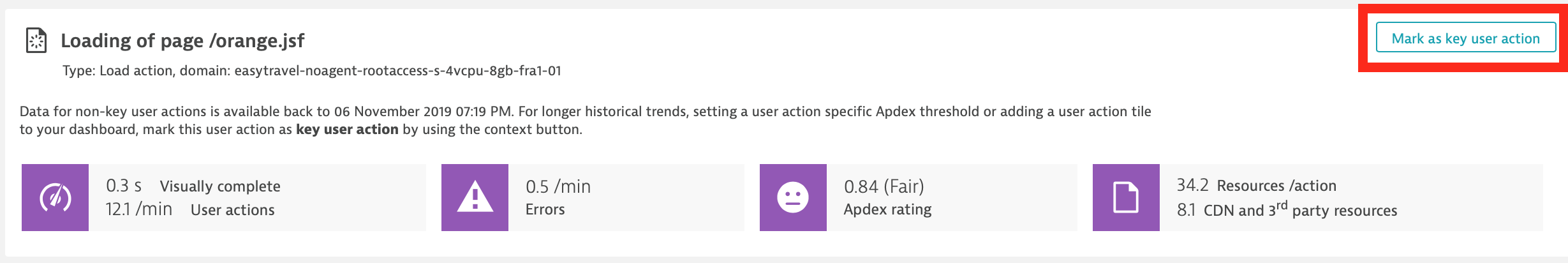Click the Mark as key user action button

click(x=1465, y=38)
